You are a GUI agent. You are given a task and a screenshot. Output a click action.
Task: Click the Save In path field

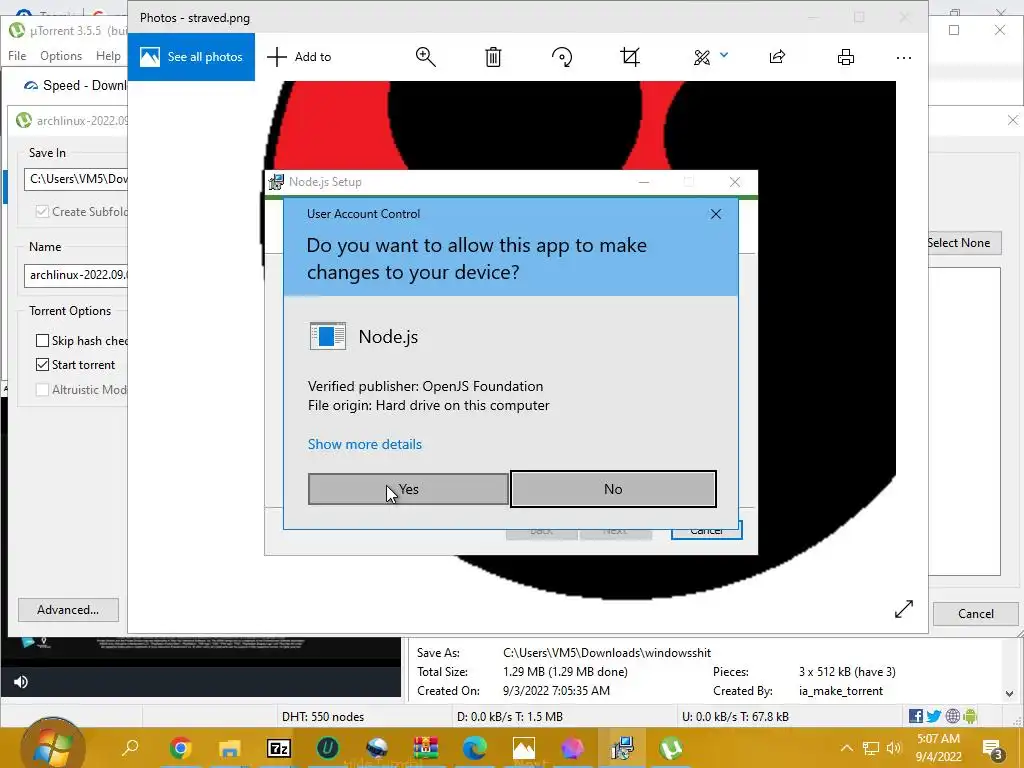[x=76, y=179]
